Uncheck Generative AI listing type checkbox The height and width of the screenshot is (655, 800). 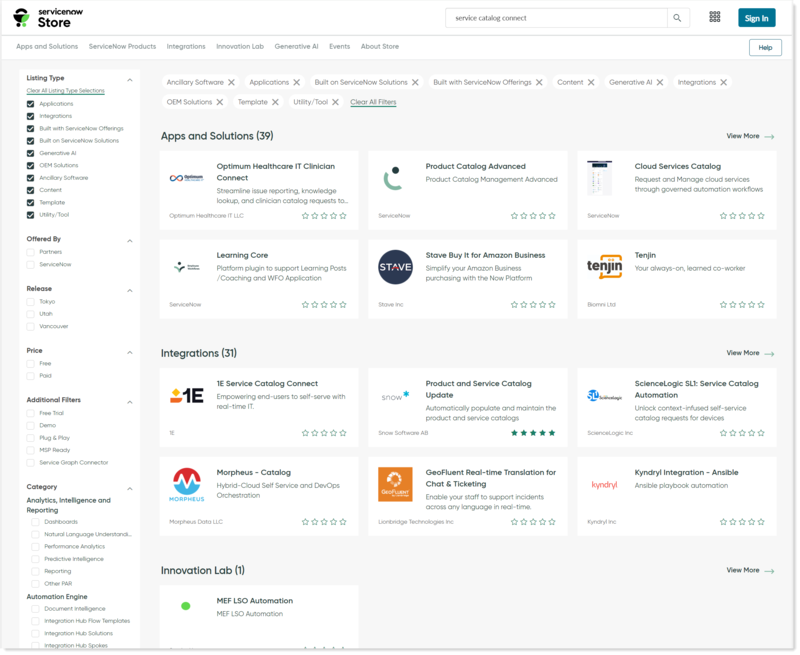pos(31,154)
